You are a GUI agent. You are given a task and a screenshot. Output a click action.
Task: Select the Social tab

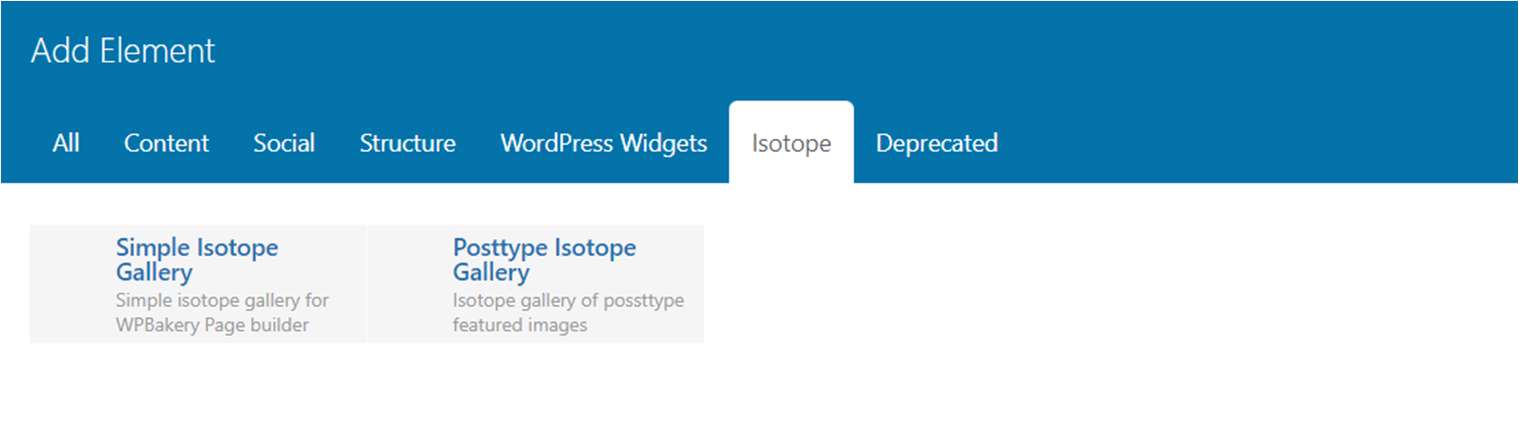(x=284, y=143)
